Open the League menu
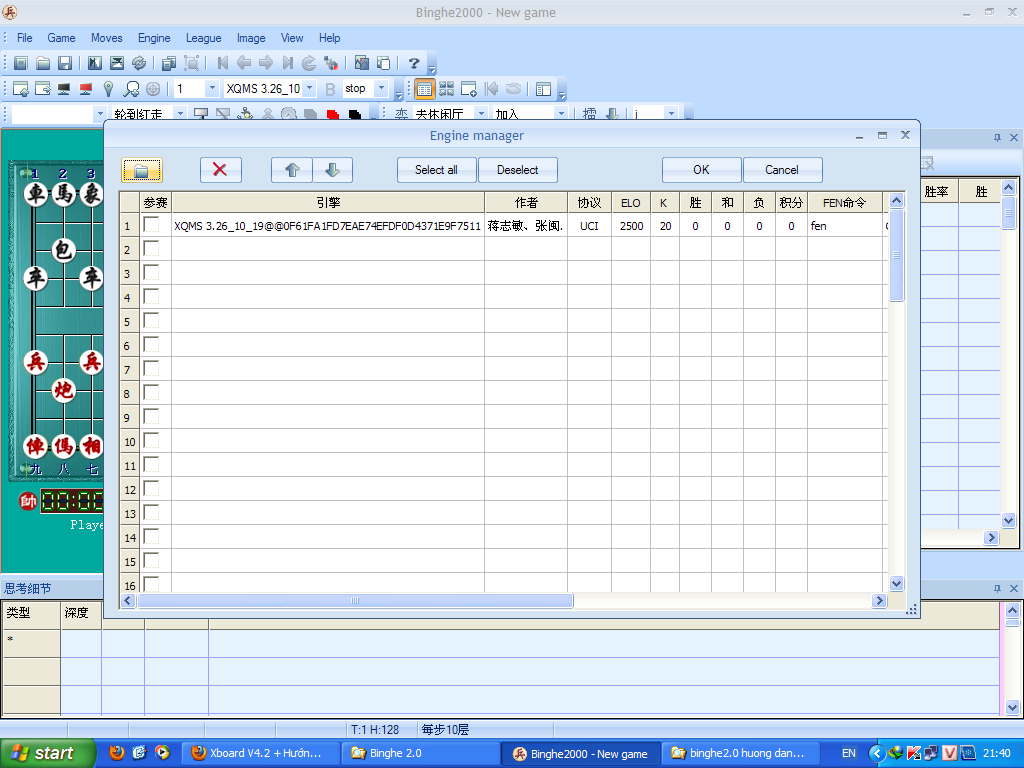This screenshot has height=768, width=1024. (204, 38)
